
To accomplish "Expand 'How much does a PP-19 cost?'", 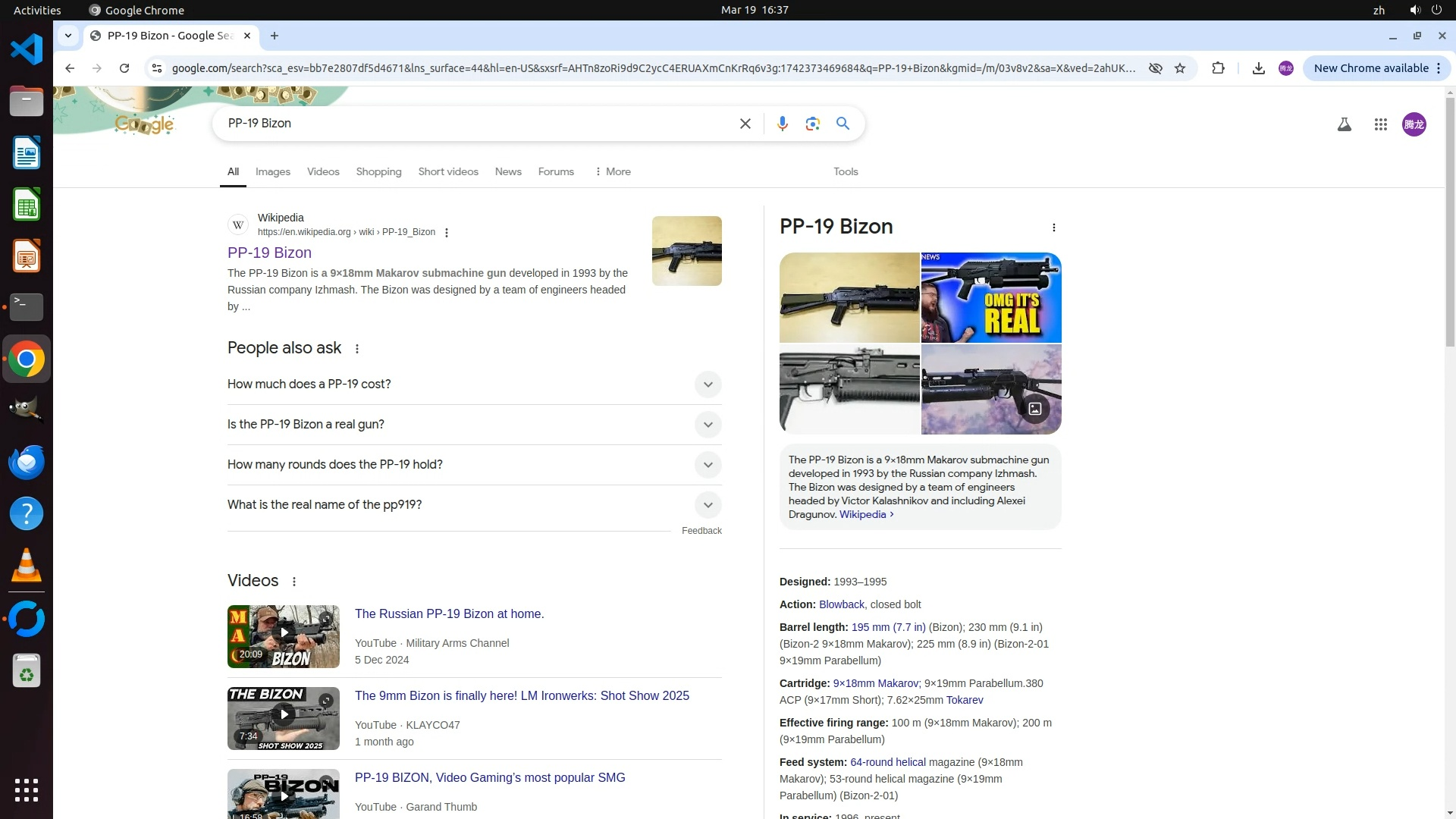I will (707, 384).
